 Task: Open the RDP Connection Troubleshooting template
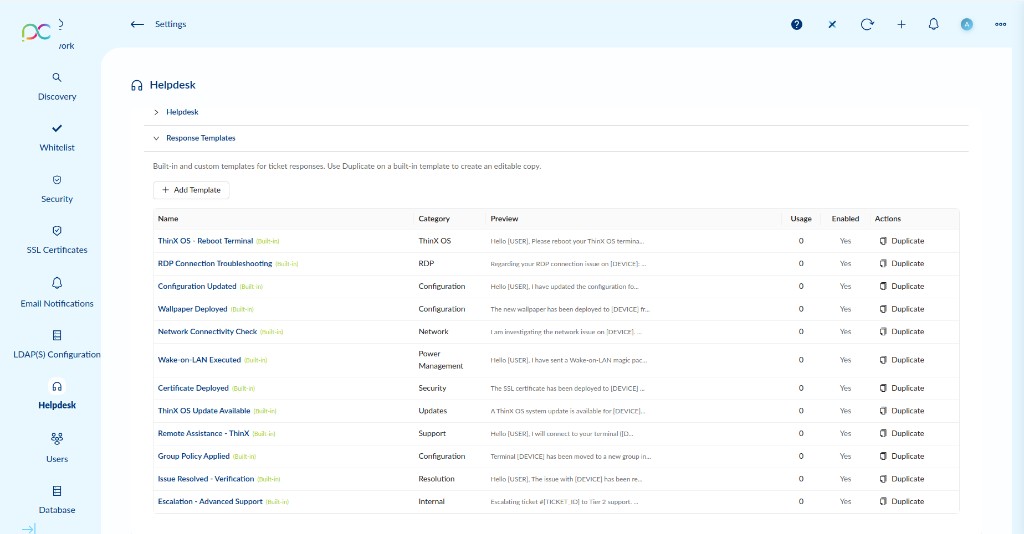click(215, 264)
